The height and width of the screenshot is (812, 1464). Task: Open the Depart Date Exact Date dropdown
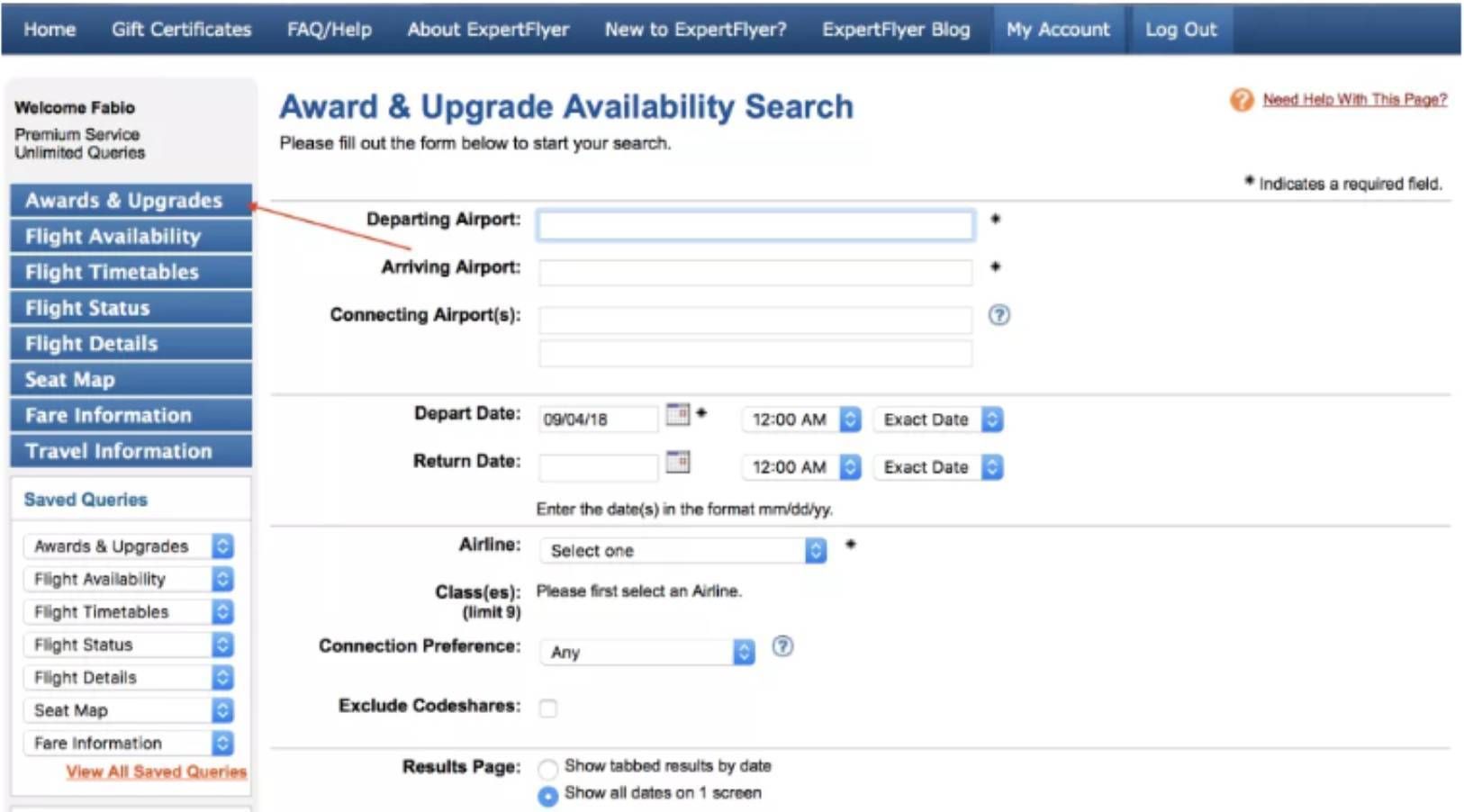point(938,420)
